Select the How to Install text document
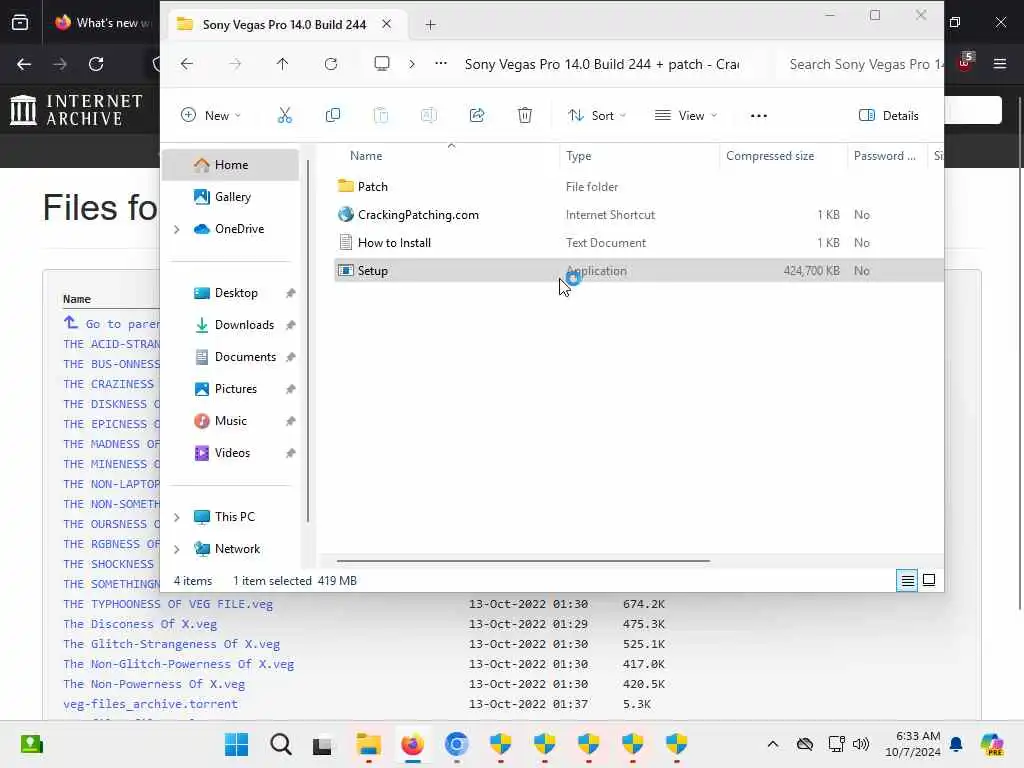 click(x=638, y=243)
